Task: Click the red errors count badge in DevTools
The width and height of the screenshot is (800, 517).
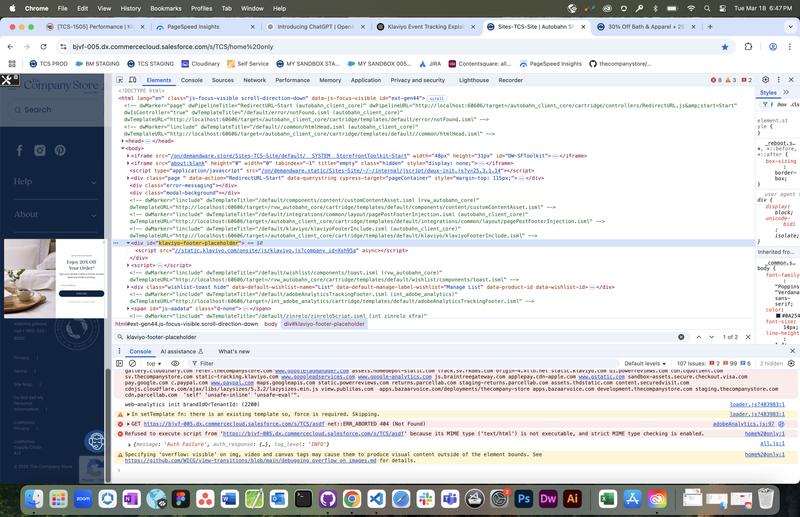Action: (x=716, y=80)
